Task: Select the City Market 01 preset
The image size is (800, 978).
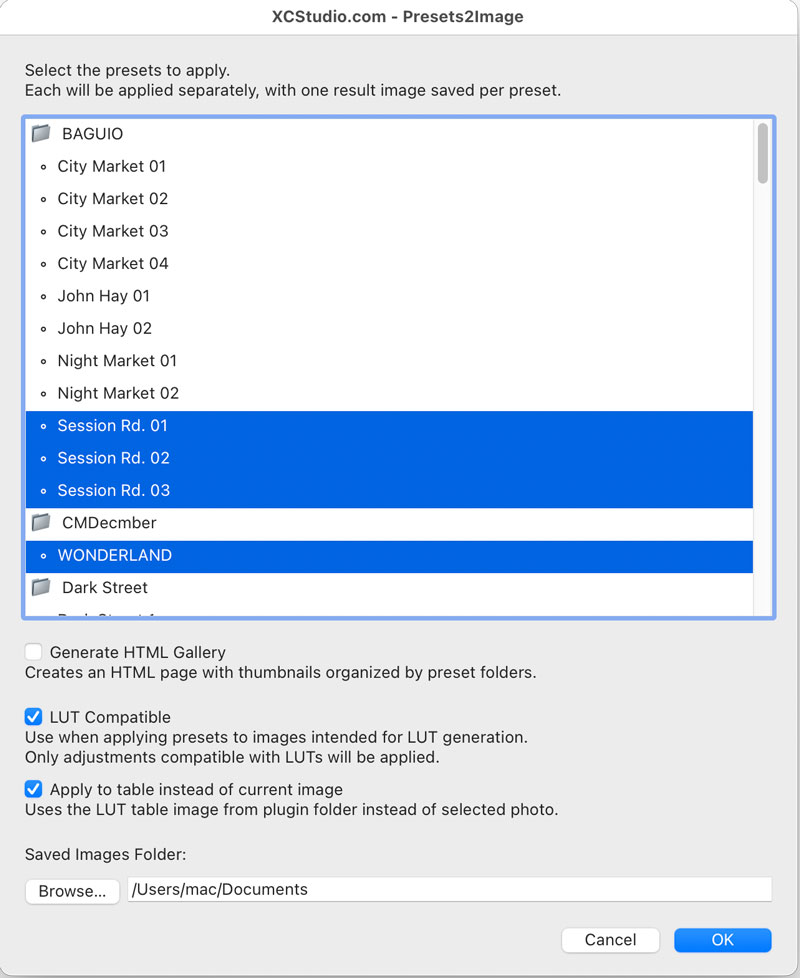Action: coord(111,166)
